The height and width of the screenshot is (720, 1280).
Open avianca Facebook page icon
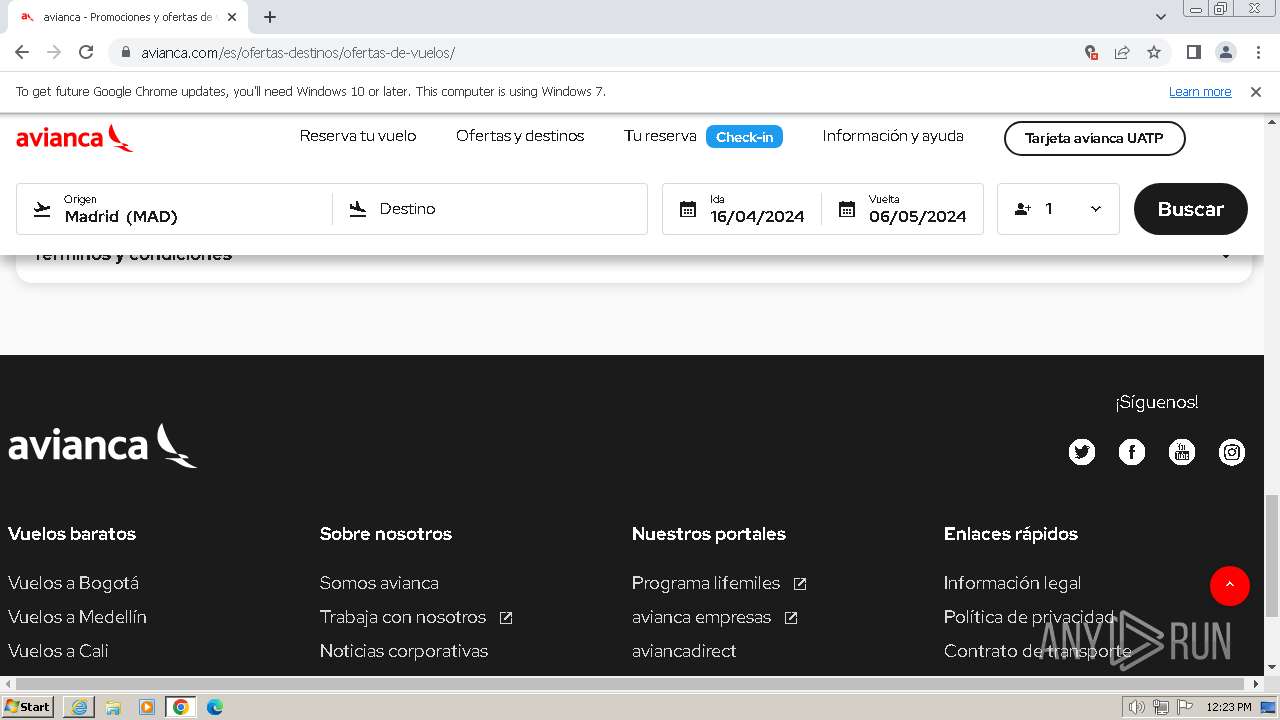click(1131, 452)
